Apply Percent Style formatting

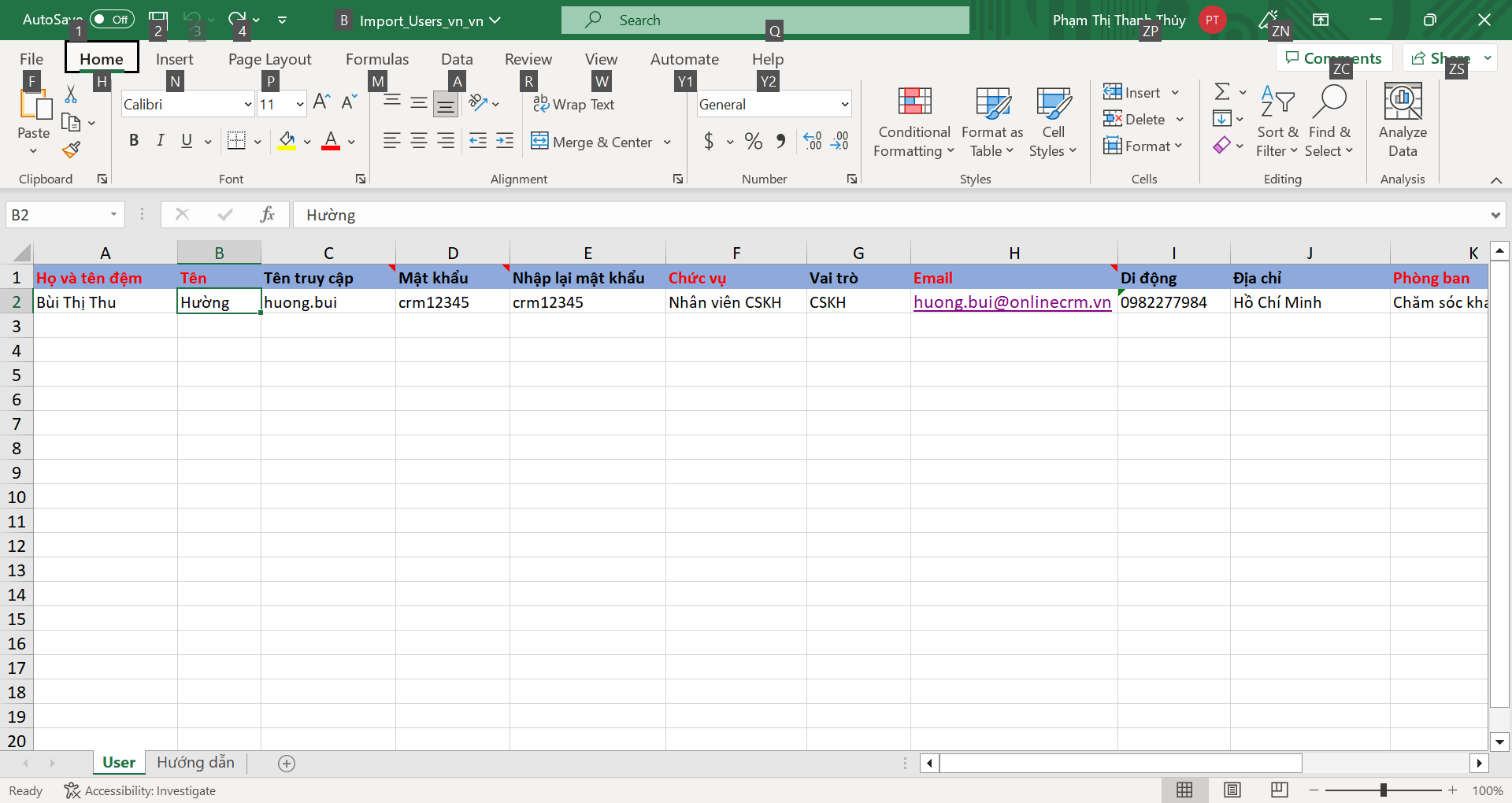tap(752, 142)
